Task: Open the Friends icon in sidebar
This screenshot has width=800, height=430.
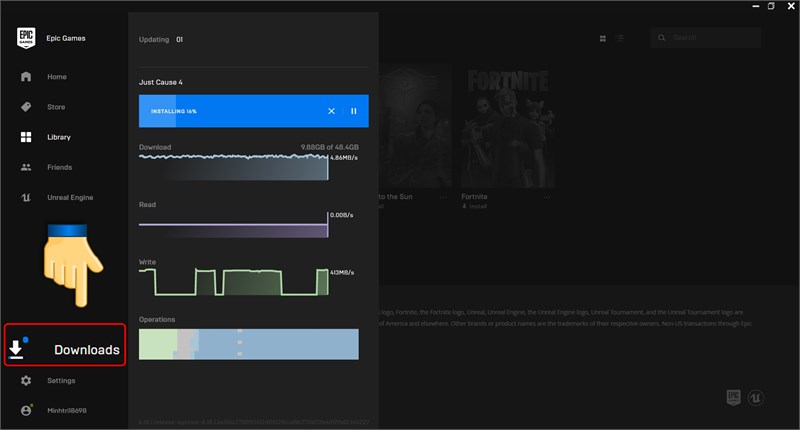Action: coord(26,167)
